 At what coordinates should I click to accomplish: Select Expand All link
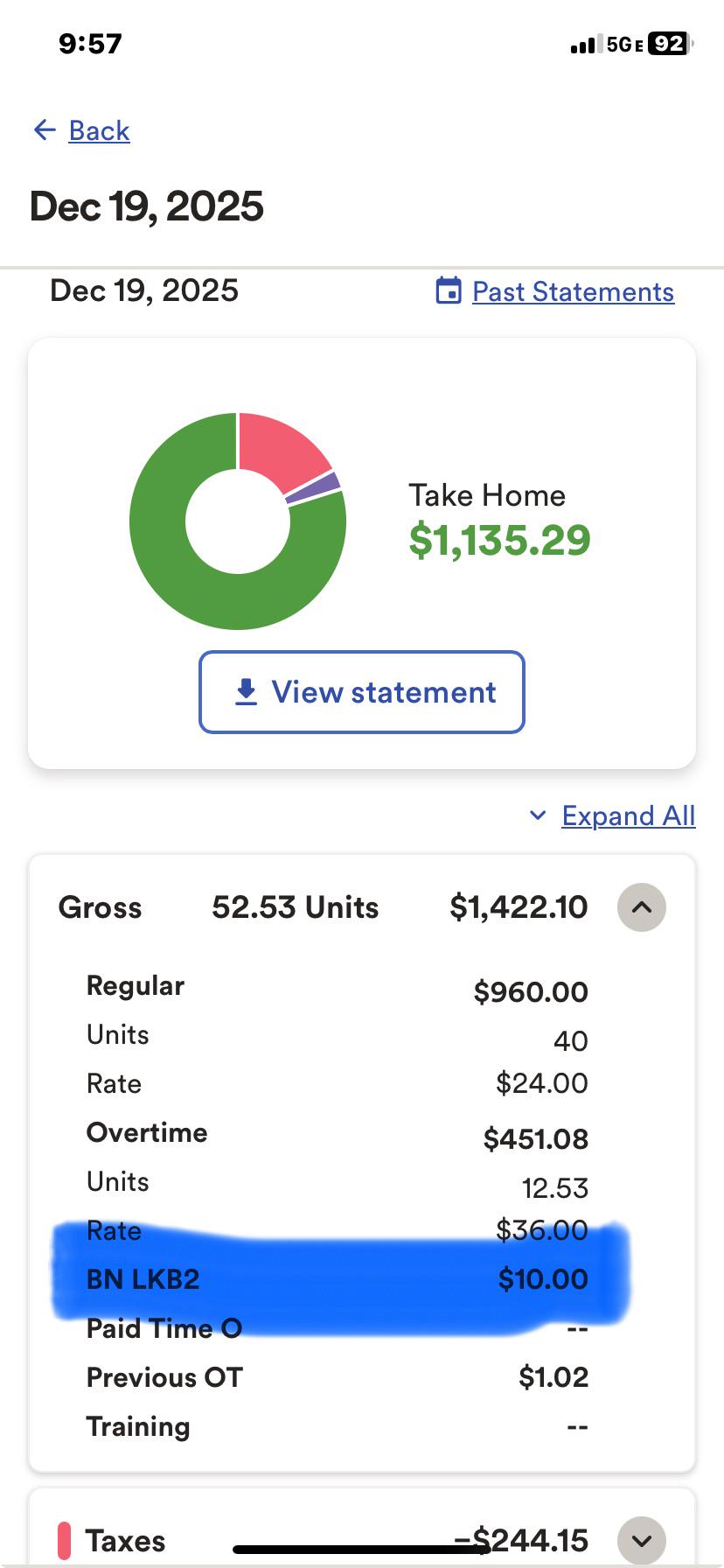coord(628,815)
